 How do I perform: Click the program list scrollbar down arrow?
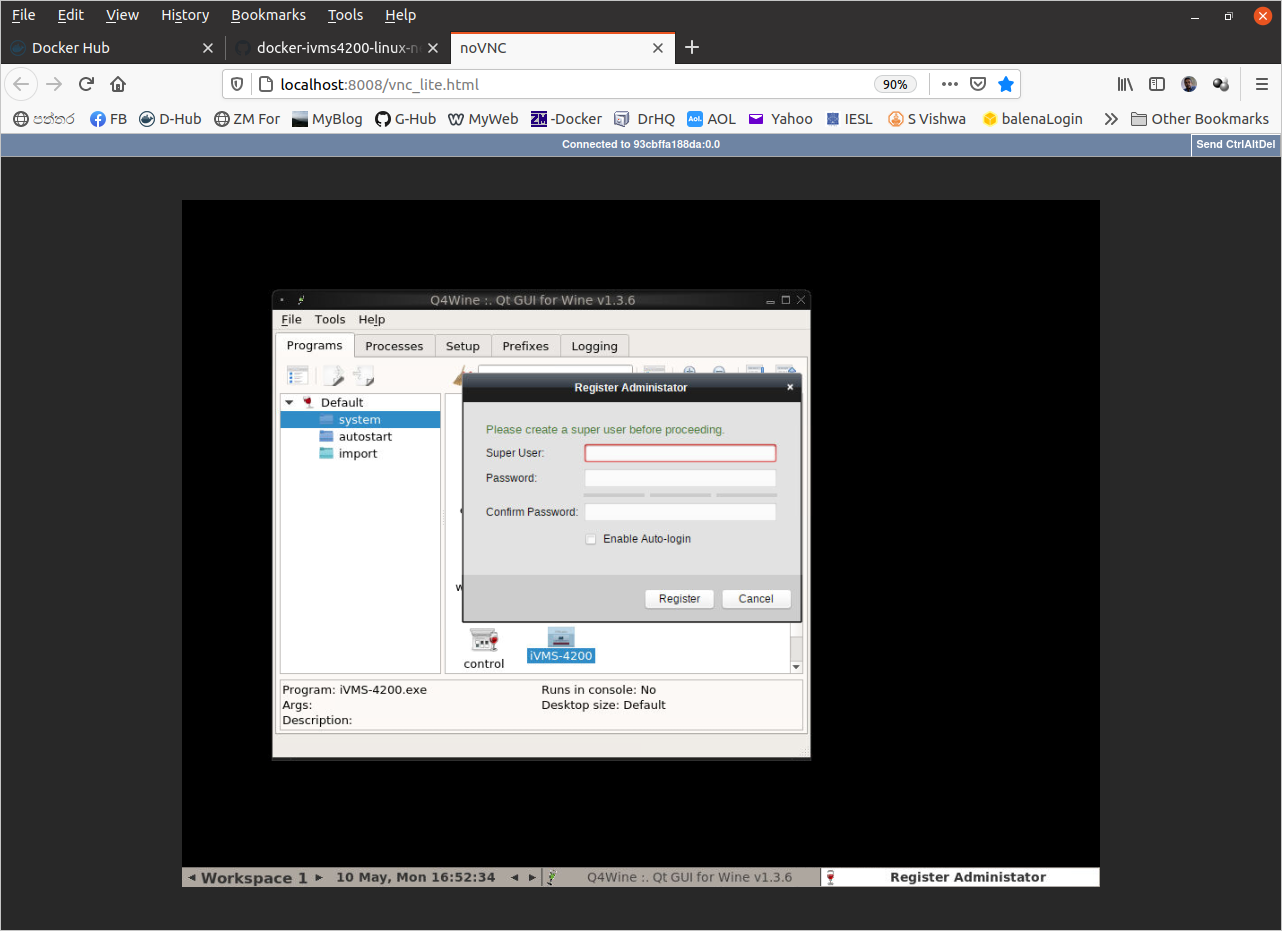click(797, 667)
